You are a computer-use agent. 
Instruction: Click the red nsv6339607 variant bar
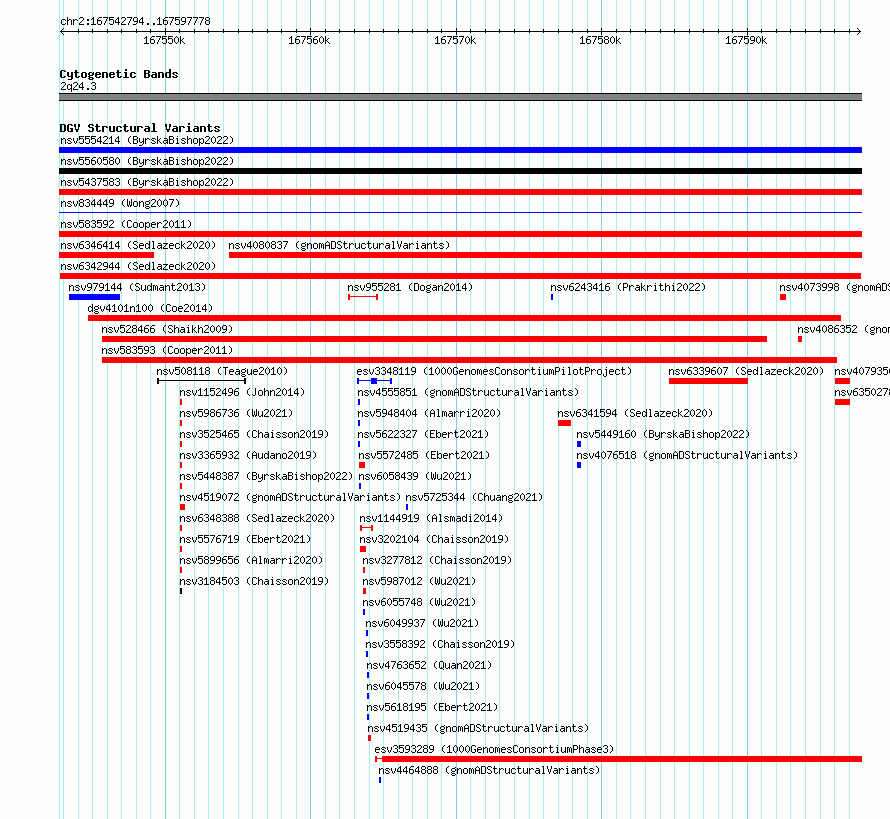coord(708,381)
